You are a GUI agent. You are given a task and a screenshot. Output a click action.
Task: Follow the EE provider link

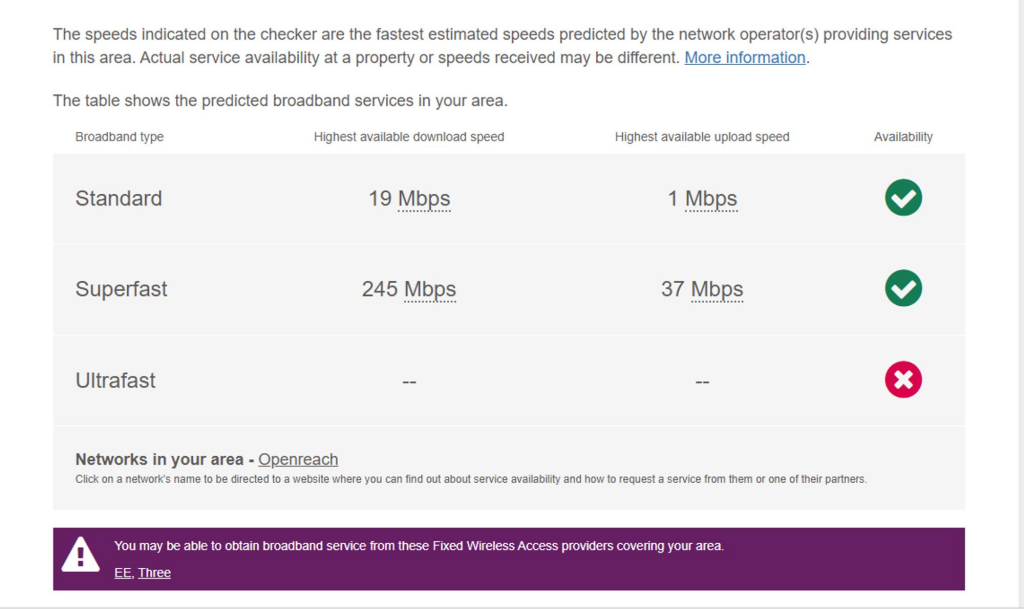(122, 573)
